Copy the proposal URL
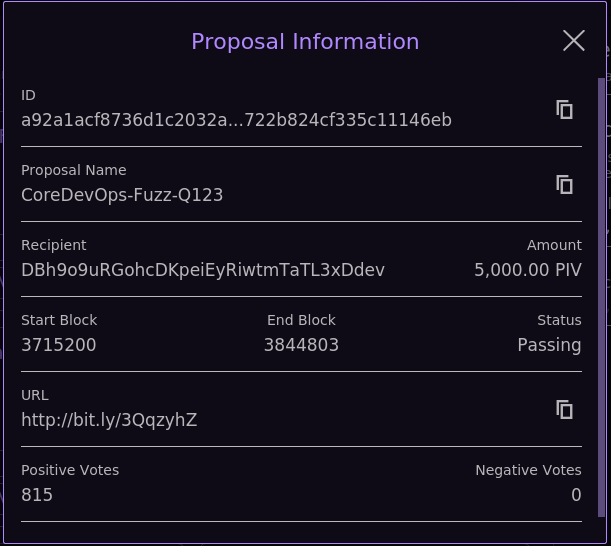This screenshot has height=546, width=611. tap(565, 409)
